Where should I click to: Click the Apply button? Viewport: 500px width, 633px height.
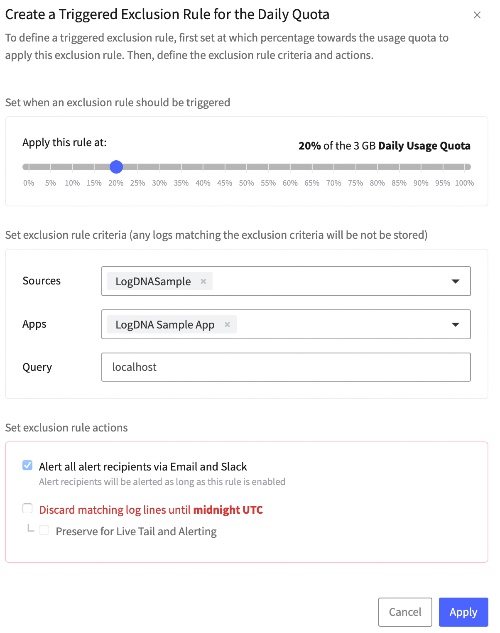point(463,612)
